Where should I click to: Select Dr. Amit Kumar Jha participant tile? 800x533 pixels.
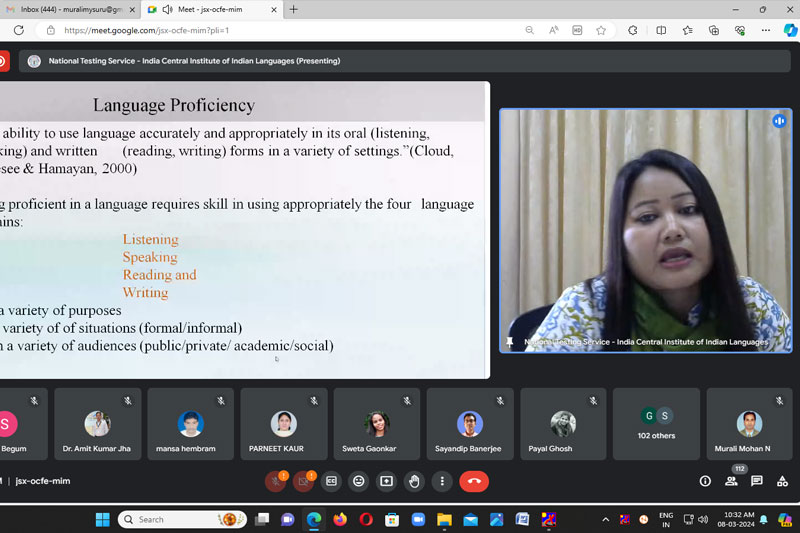[x=97, y=424]
